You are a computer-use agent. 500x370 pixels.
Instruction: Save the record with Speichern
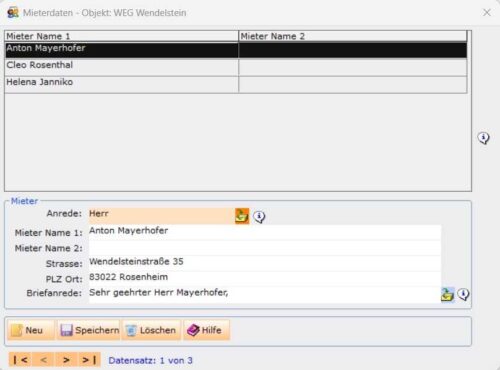coord(88,330)
